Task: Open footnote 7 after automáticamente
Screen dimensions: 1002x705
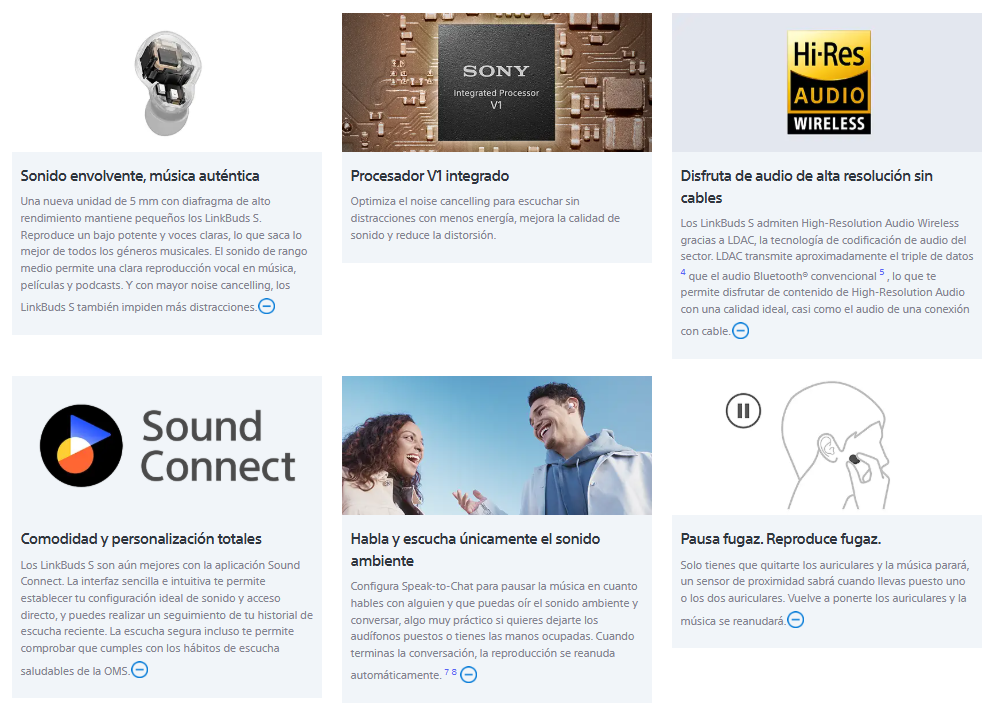Action: pyautogui.click(x=447, y=672)
